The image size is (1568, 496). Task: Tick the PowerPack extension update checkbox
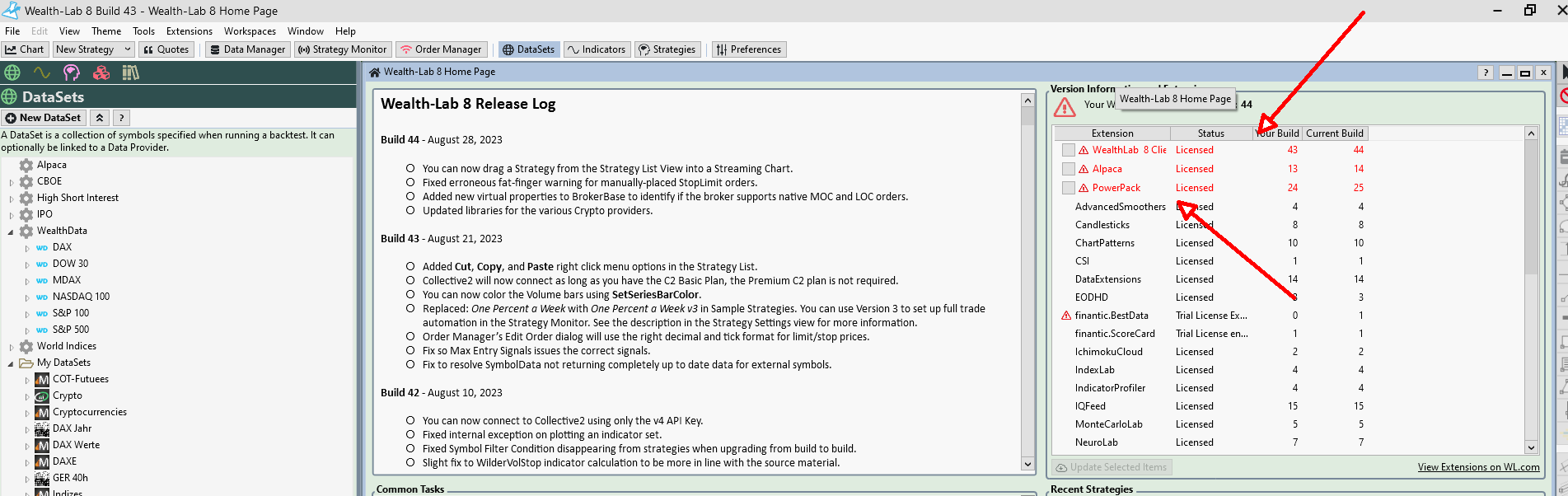point(1068,188)
